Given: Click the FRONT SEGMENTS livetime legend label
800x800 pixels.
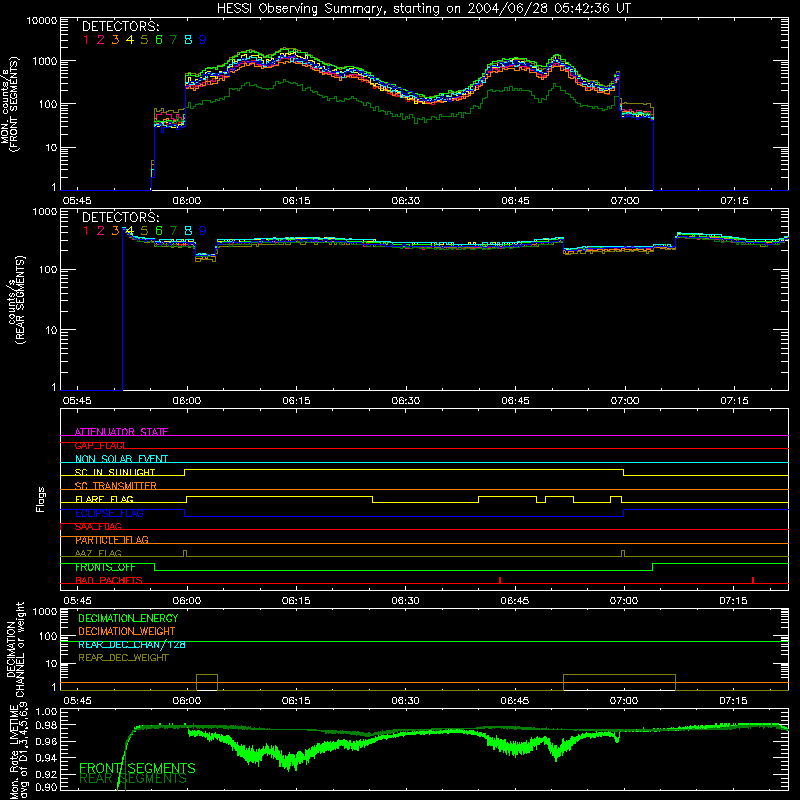Looking at the screenshot, I should [x=137, y=768].
